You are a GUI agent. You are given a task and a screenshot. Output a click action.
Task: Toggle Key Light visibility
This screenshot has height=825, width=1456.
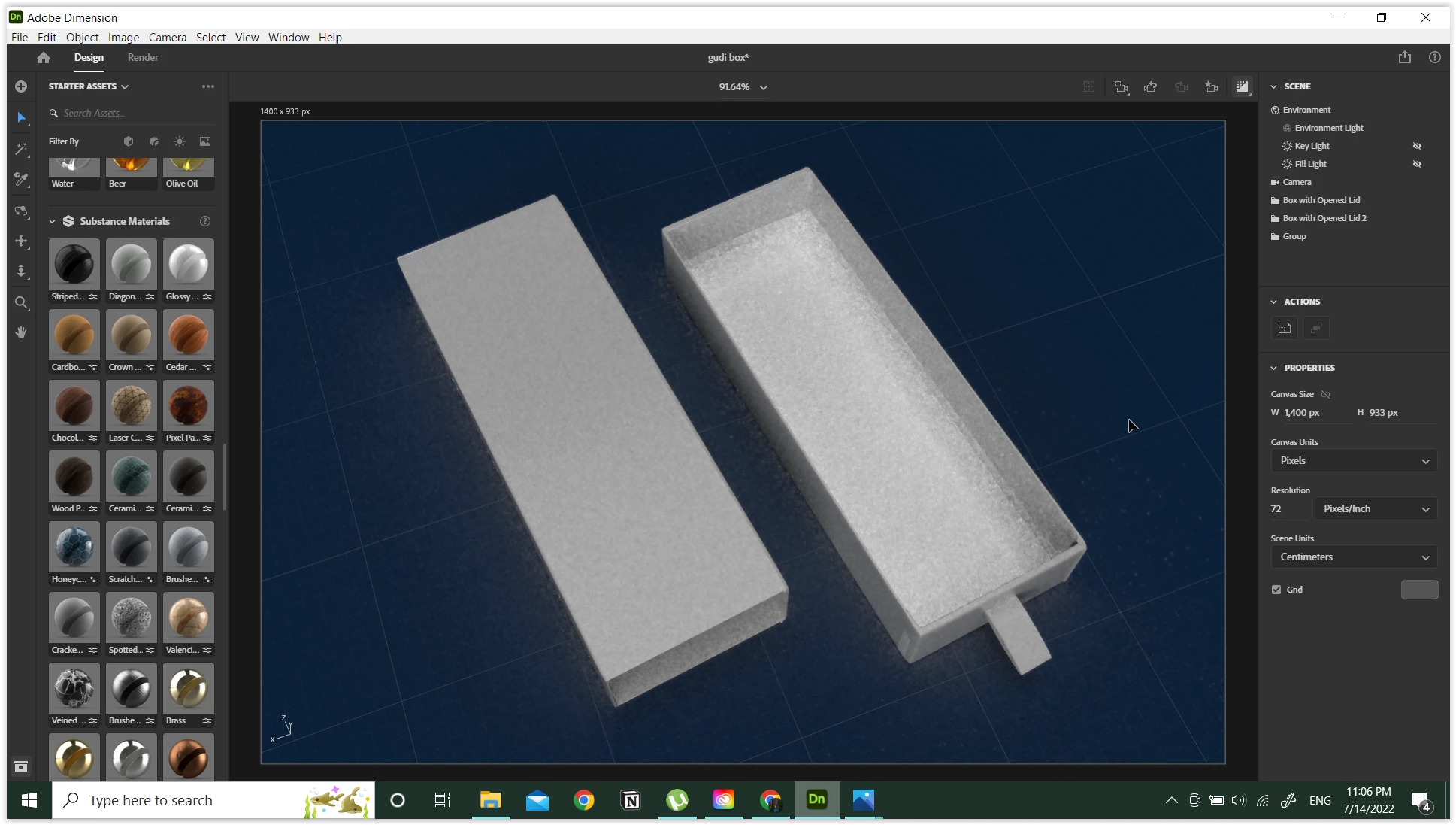[x=1417, y=146]
